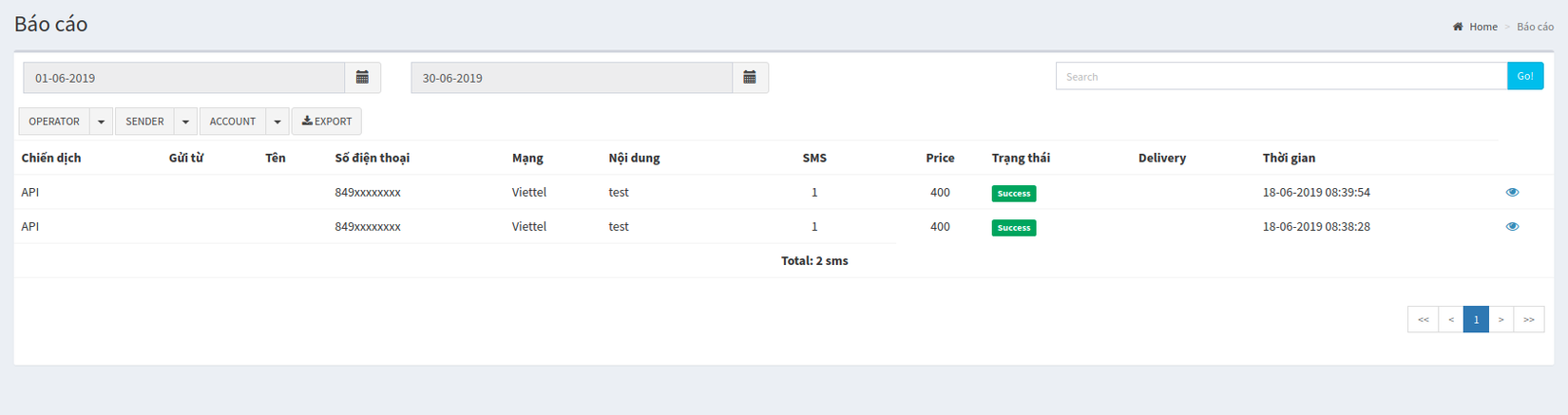
Task: Go to the previous results page
Action: click(1451, 320)
